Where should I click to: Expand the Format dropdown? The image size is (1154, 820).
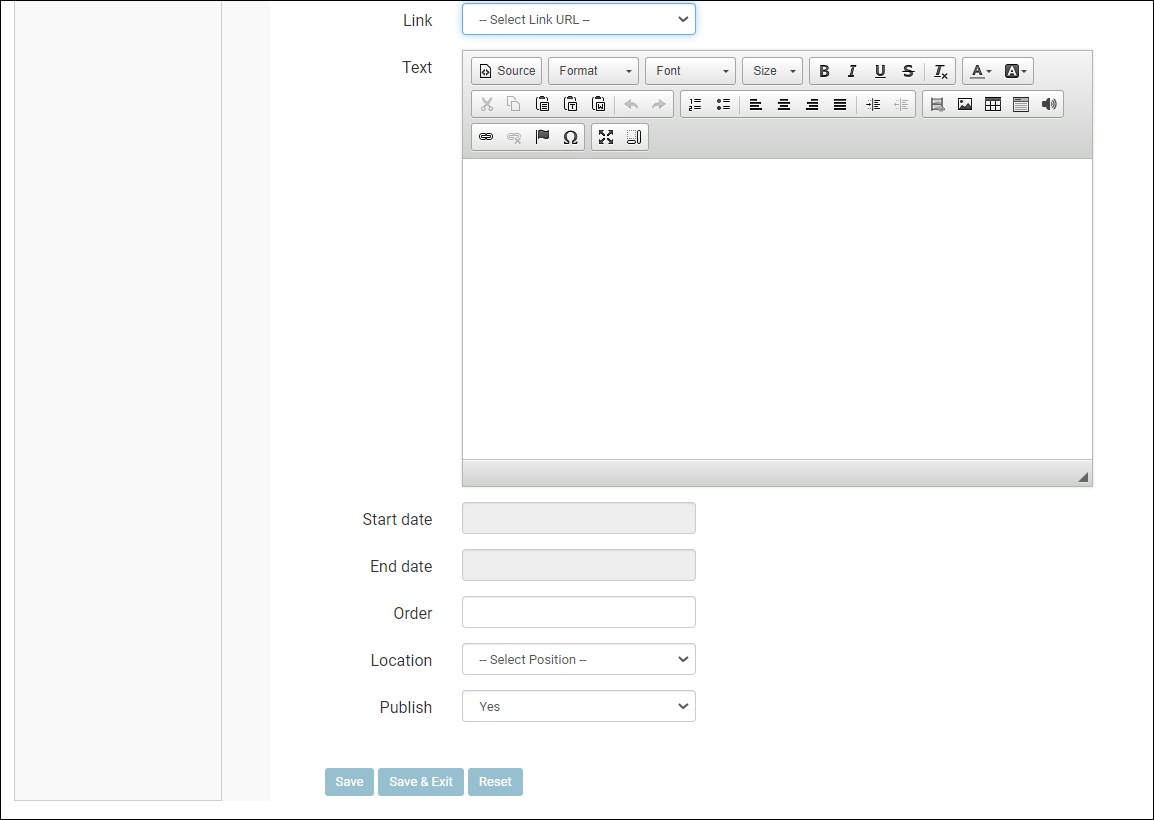pos(594,71)
